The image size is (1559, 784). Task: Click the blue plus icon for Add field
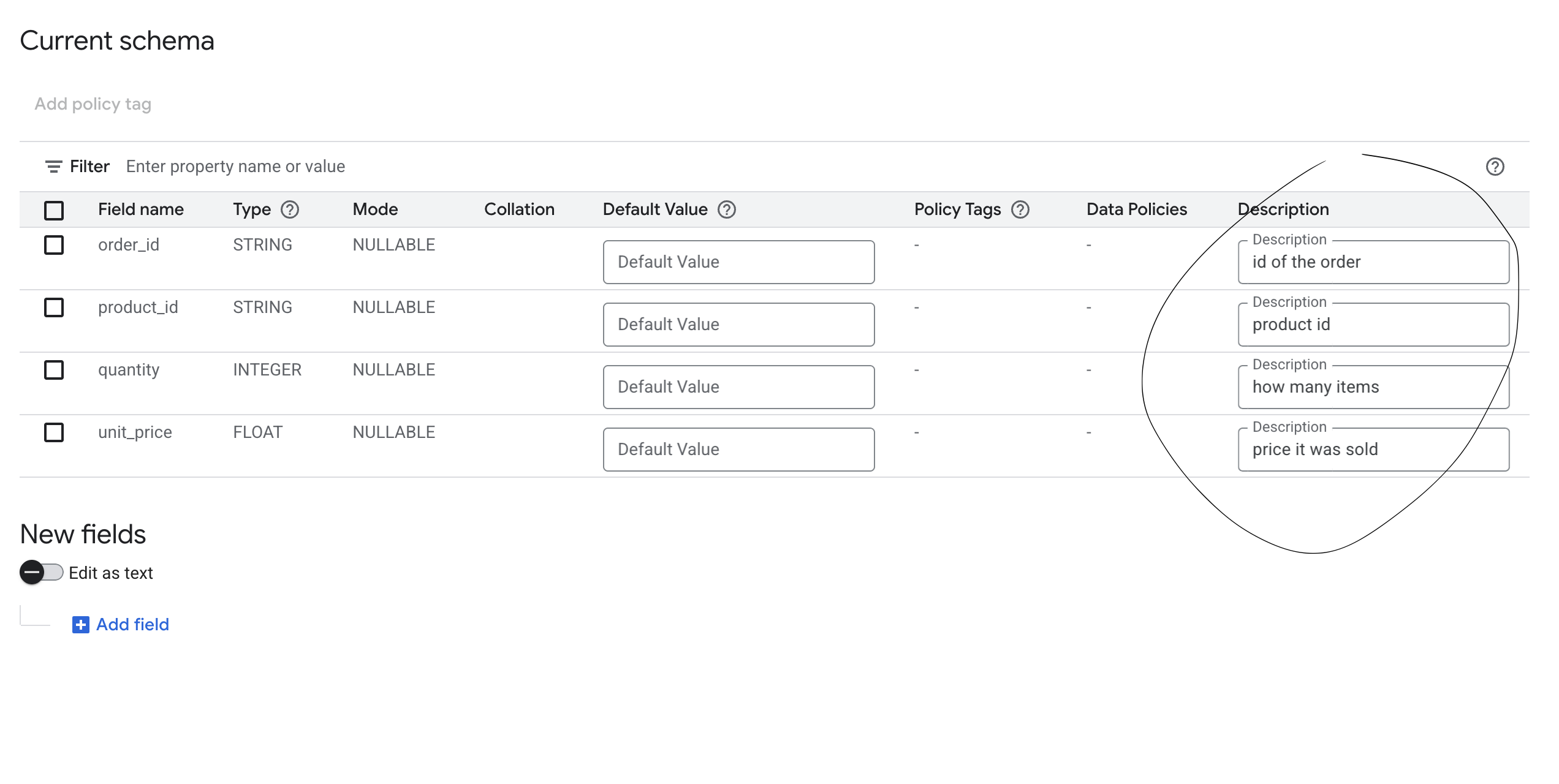81,625
